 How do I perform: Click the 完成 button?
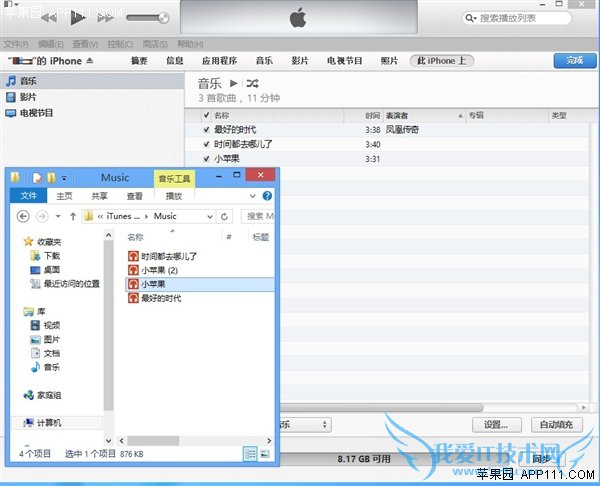[x=574, y=61]
